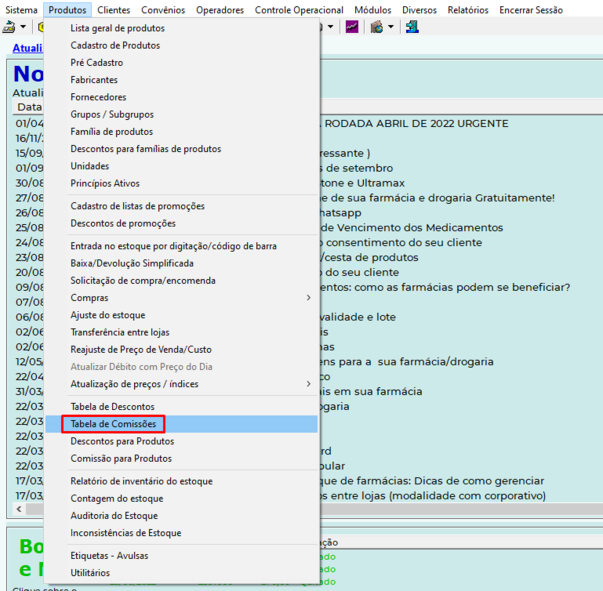The width and height of the screenshot is (603, 591).
Task: Select Reajuste de Preço de Venda/Custo
Action: coord(182,350)
